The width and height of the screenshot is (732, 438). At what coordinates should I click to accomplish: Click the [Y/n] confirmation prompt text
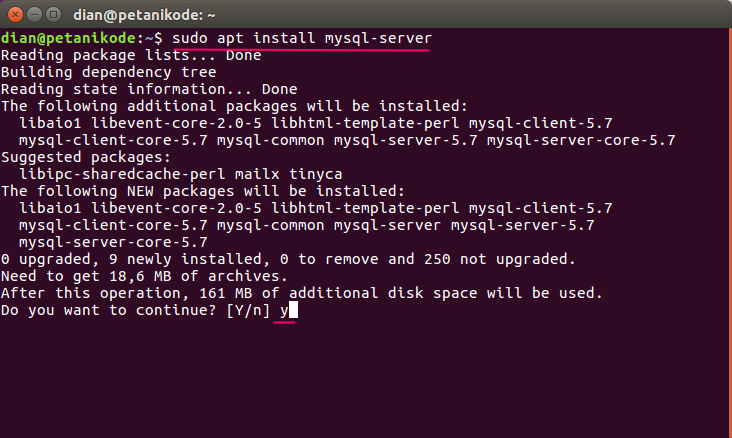click(x=248, y=310)
